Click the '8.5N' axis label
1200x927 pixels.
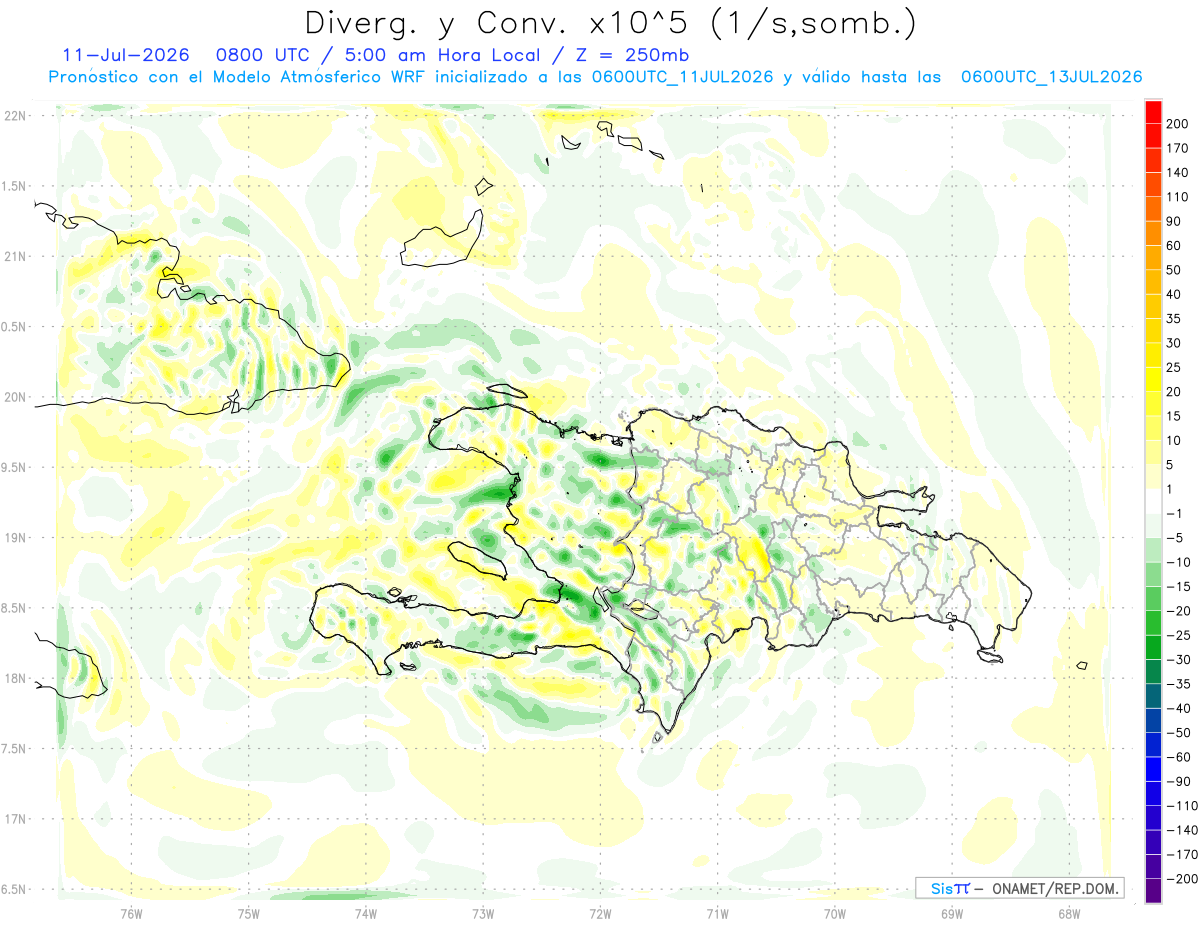(15, 608)
